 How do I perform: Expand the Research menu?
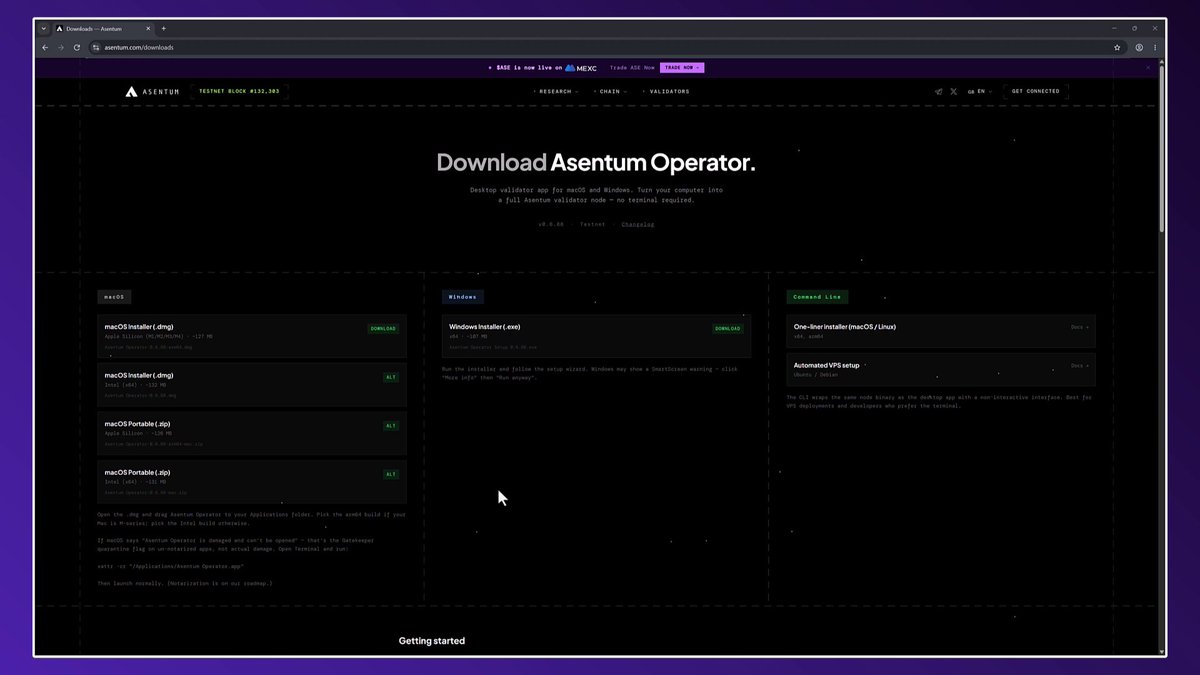tap(557, 91)
